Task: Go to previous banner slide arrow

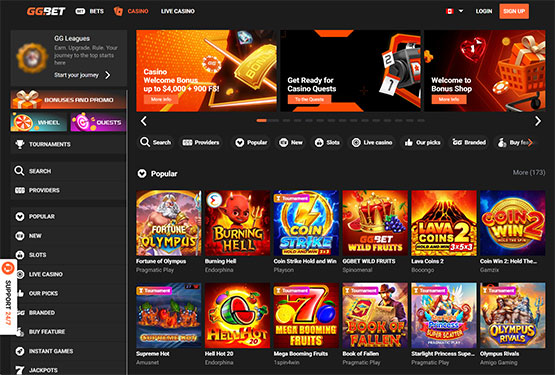Action: click(x=144, y=121)
